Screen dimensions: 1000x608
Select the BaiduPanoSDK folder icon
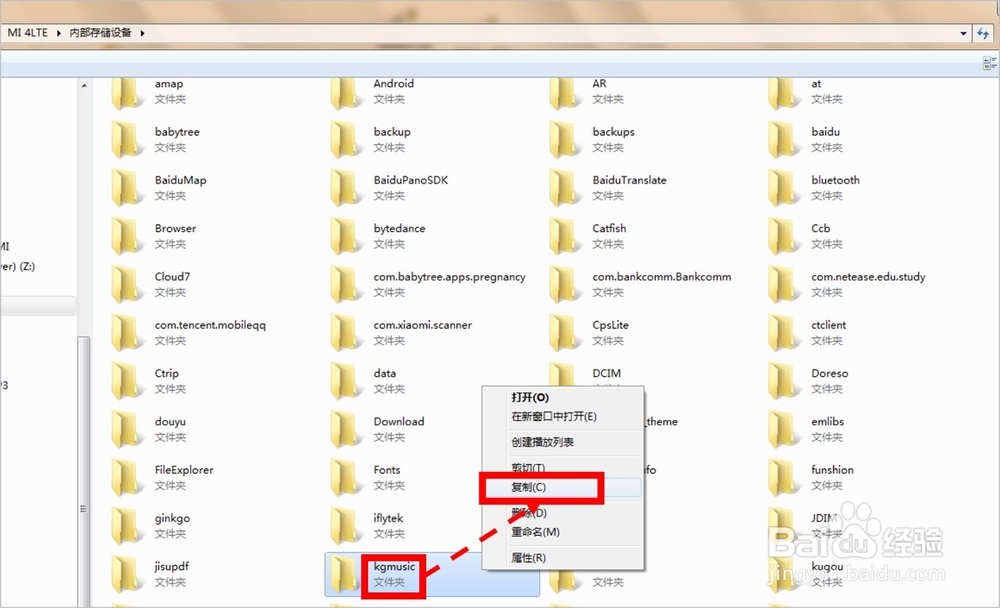tap(345, 188)
